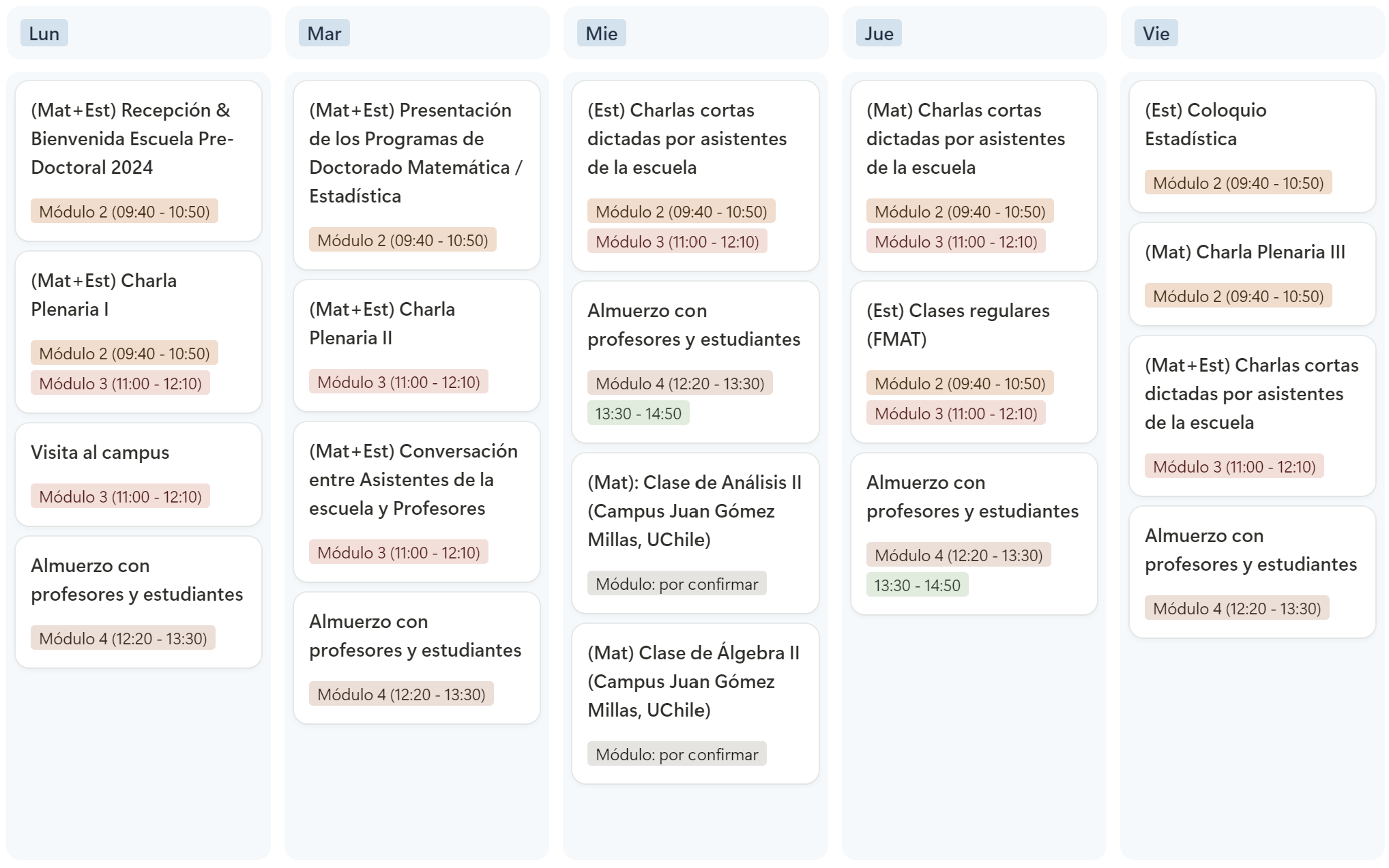Click Módulo 3 tag under Visita al campus
Screen dimensions: 1389x868
click(120, 496)
